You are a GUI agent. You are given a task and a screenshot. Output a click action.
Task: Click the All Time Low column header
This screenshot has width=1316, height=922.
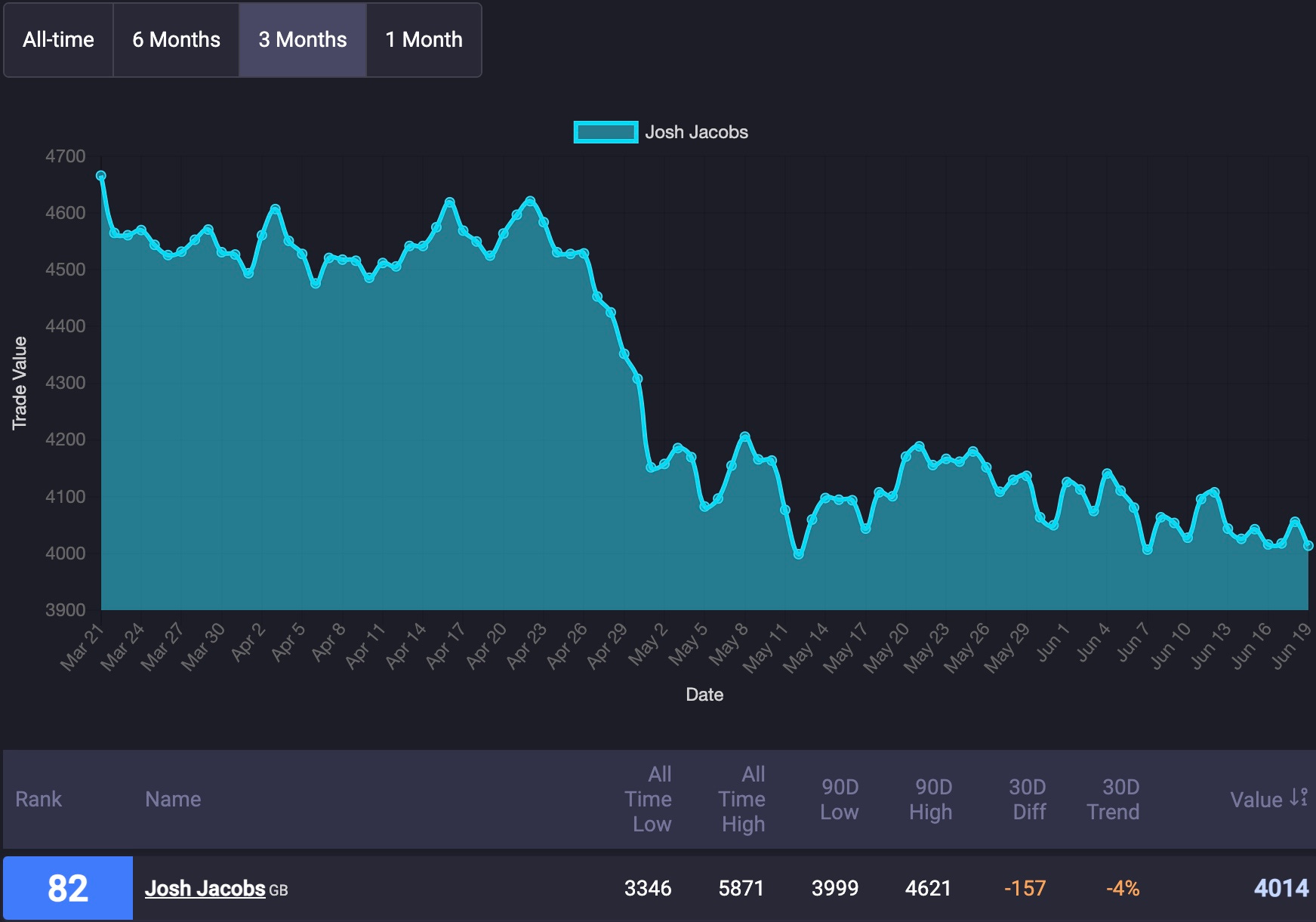pyautogui.click(x=648, y=799)
